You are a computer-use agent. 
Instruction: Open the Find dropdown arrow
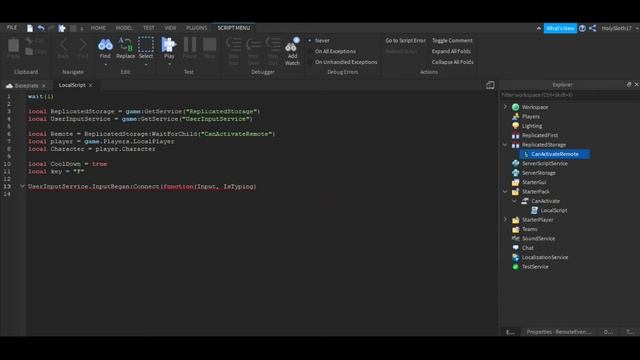click(x=105, y=64)
